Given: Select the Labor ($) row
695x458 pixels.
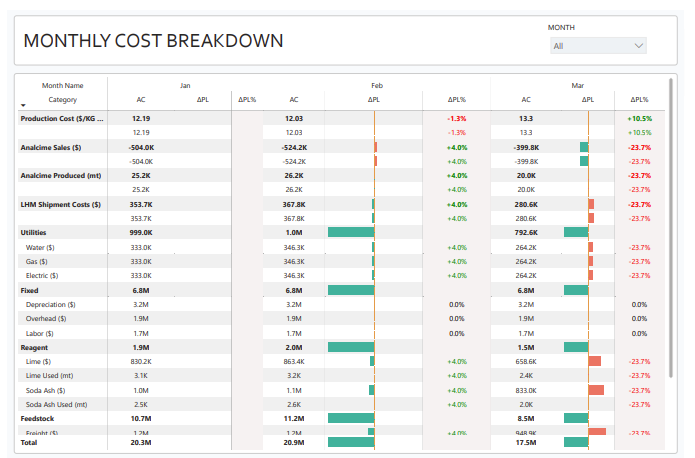Looking at the screenshot, I should pyautogui.click(x=341, y=333).
